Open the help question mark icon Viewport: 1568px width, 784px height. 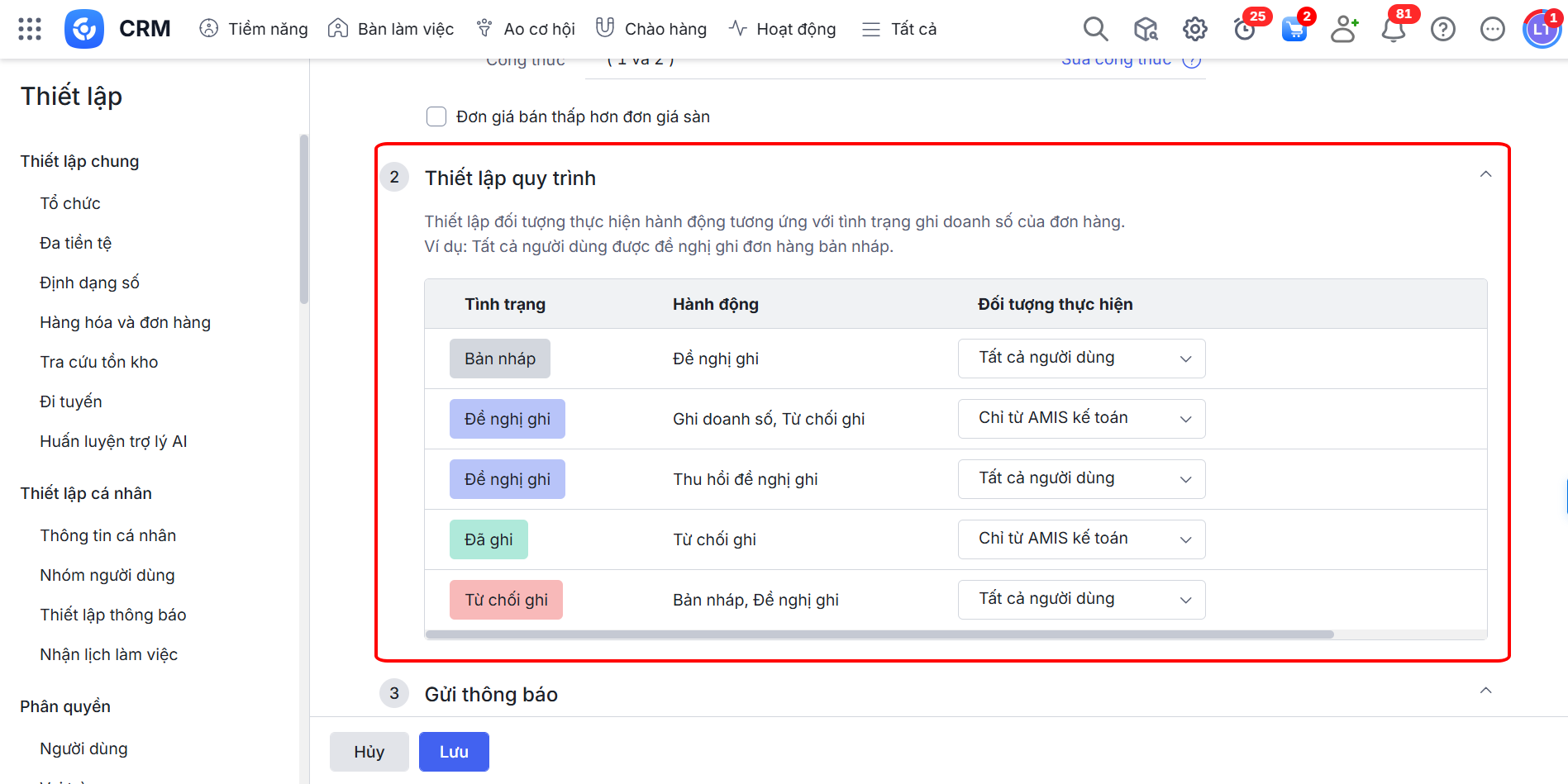click(x=1443, y=29)
